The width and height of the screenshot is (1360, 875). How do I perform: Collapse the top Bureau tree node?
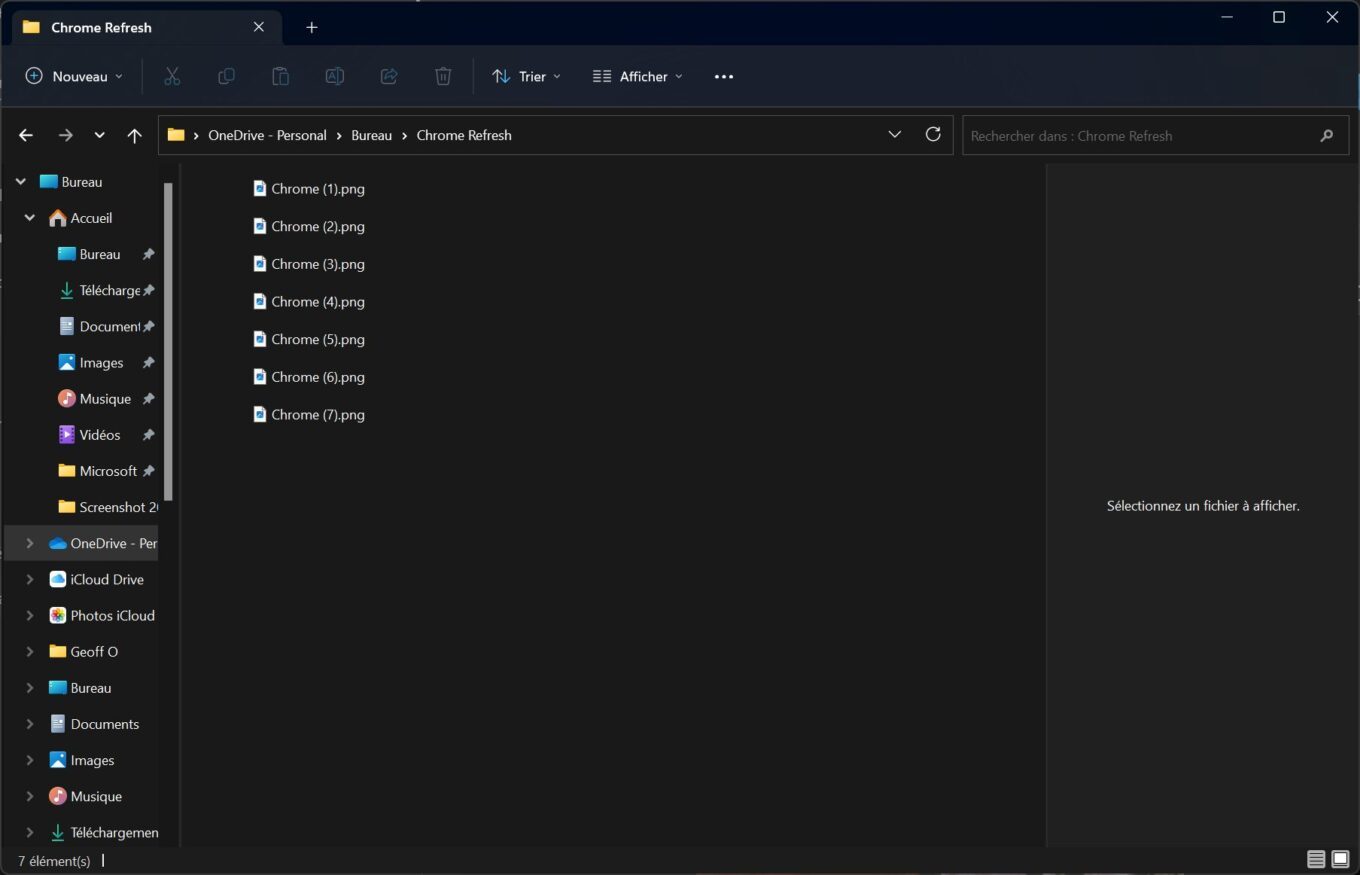pyautogui.click(x=20, y=182)
